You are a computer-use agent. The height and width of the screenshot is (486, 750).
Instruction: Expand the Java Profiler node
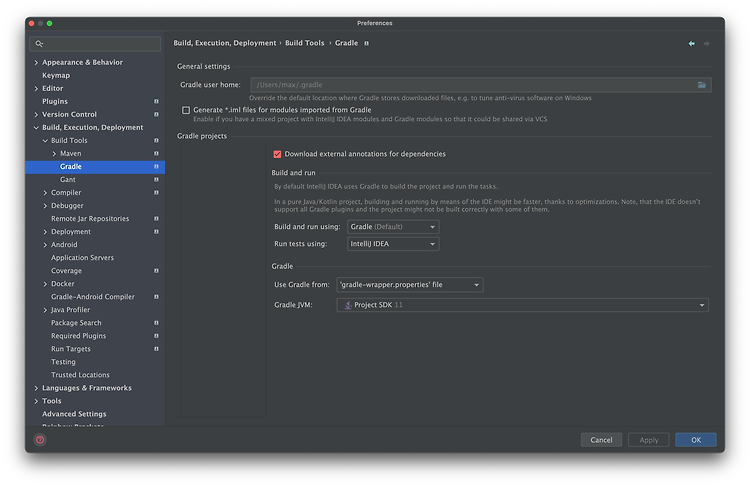click(x=45, y=310)
